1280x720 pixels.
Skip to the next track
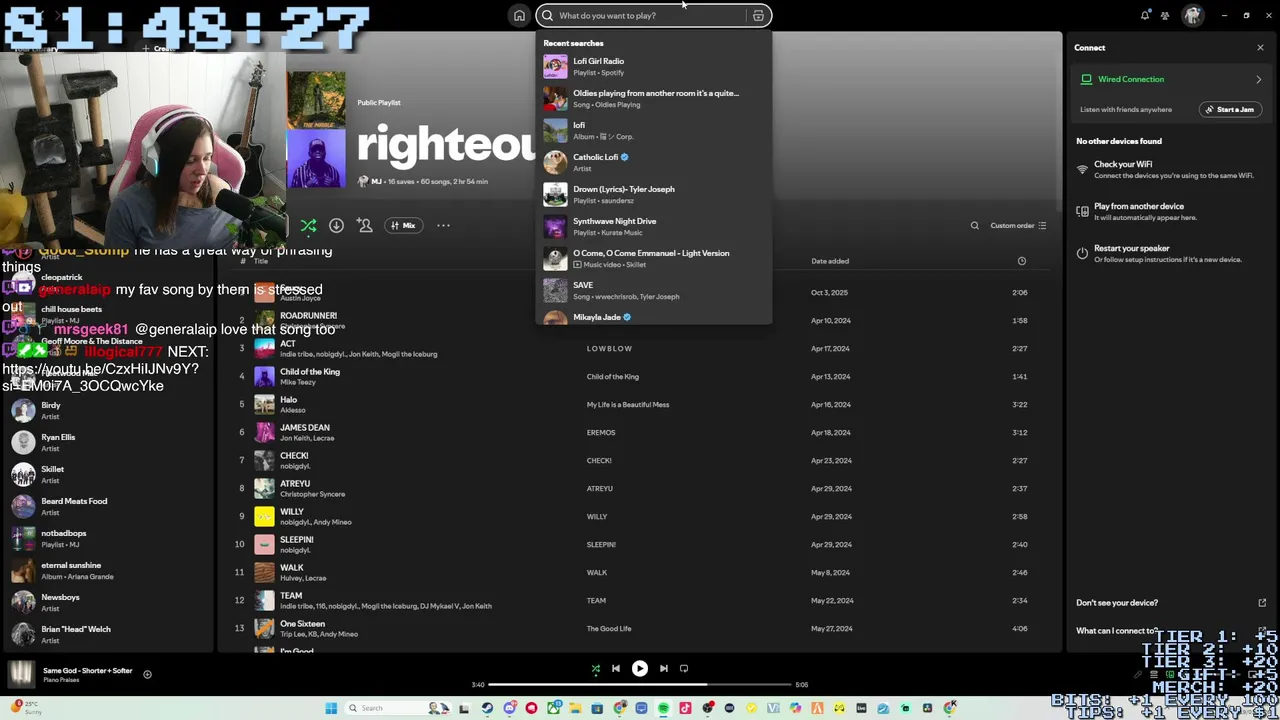point(664,668)
